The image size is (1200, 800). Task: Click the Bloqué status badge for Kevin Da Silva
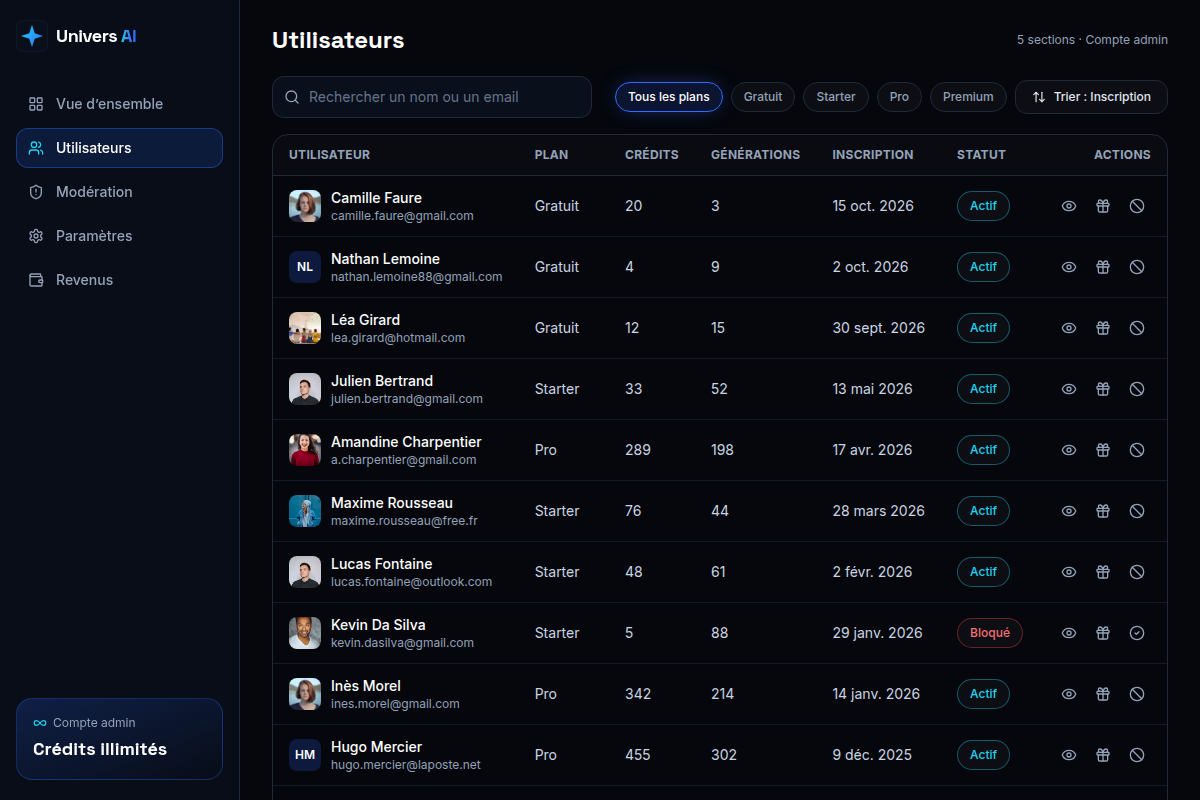click(990, 633)
